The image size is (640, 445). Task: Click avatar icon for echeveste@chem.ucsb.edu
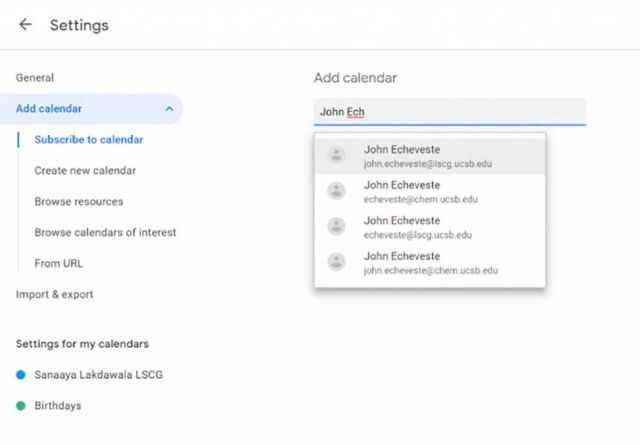(337, 191)
